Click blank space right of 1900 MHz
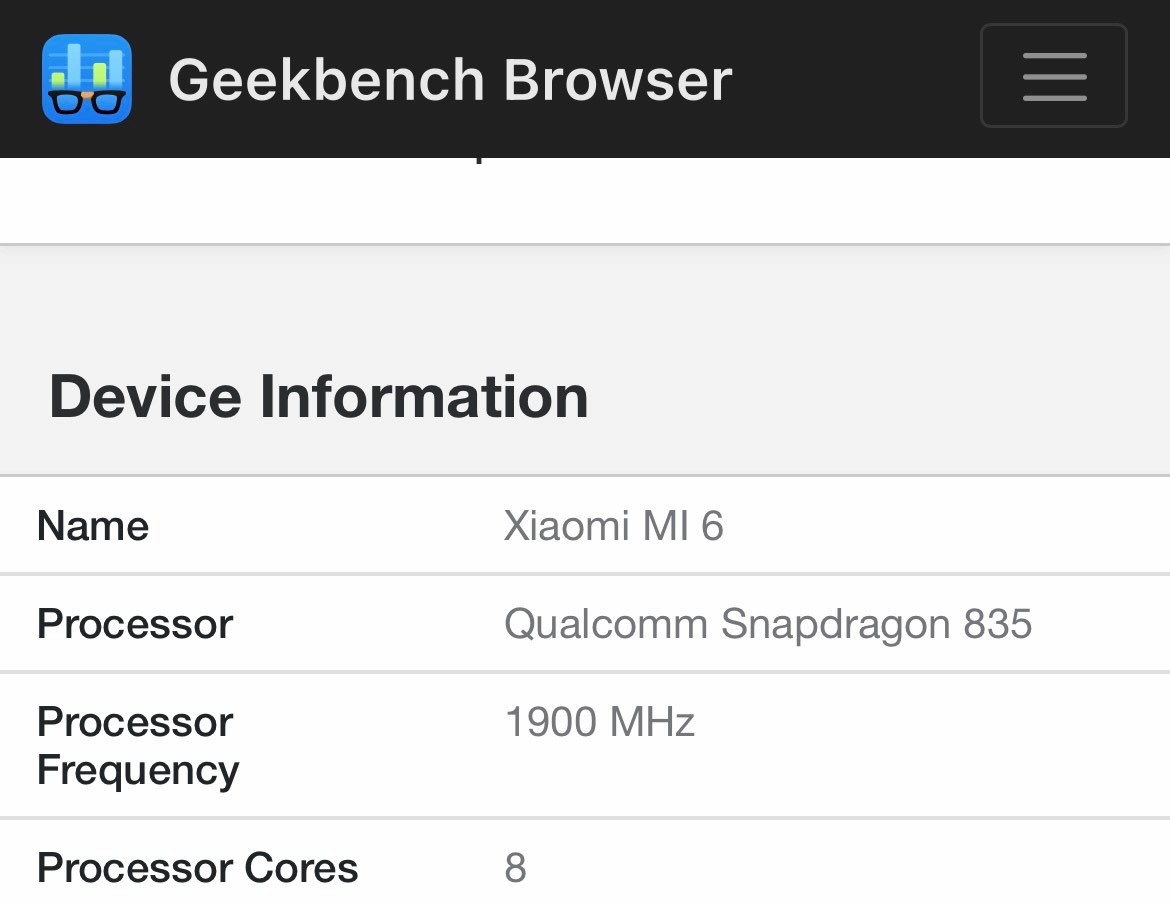This screenshot has width=1170, height=904. click(930, 745)
